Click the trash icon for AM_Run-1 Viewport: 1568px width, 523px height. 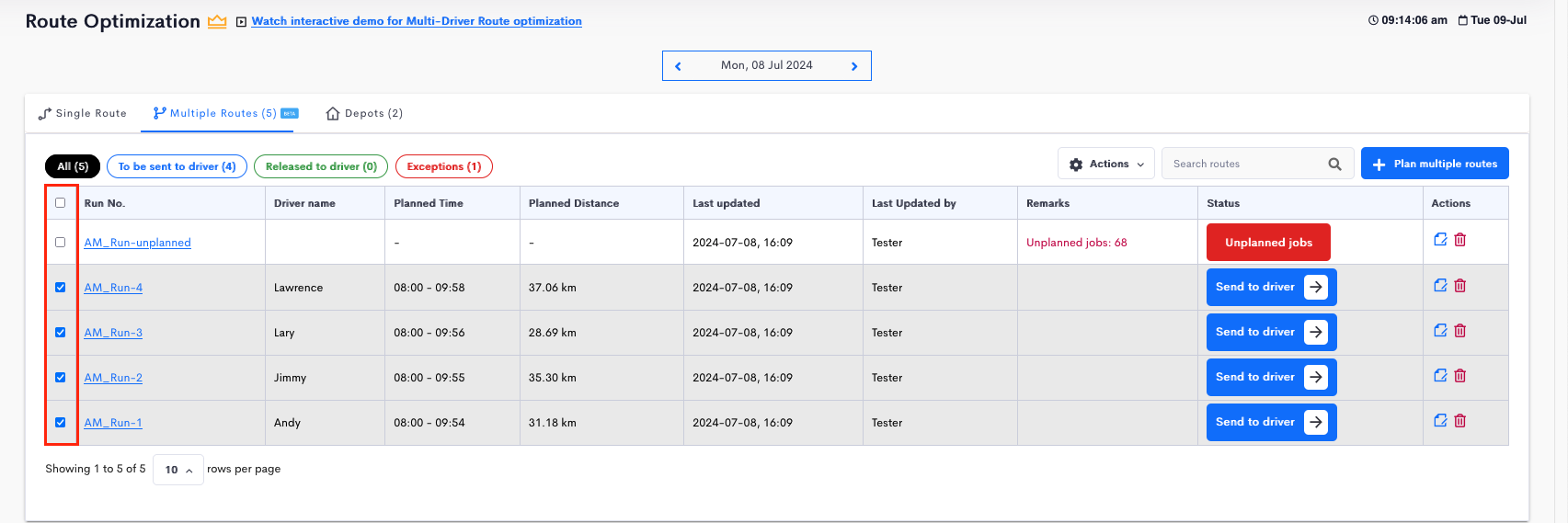tap(1460, 421)
